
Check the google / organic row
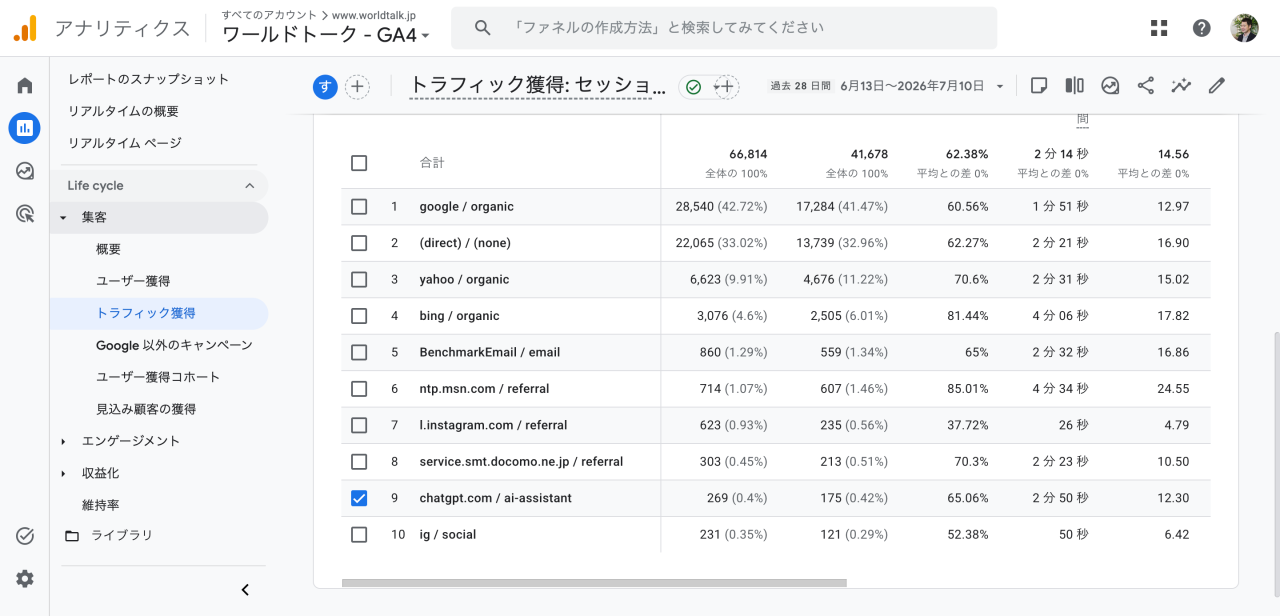click(359, 207)
